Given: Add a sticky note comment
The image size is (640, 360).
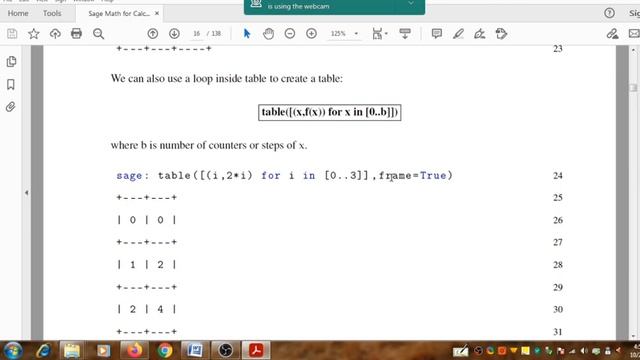Looking at the screenshot, I should [x=437, y=33].
